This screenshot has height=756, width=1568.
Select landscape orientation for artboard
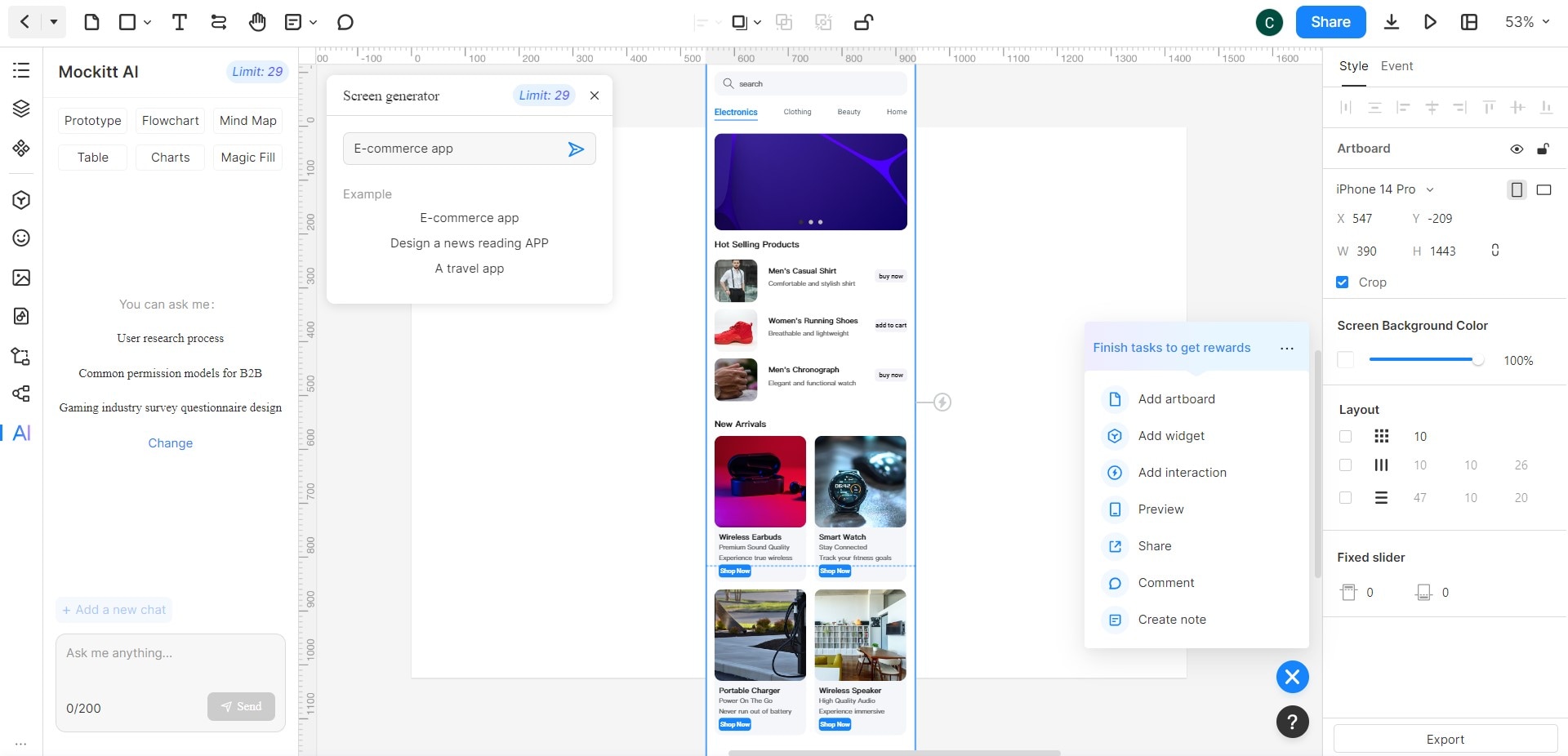click(1543, 189)
